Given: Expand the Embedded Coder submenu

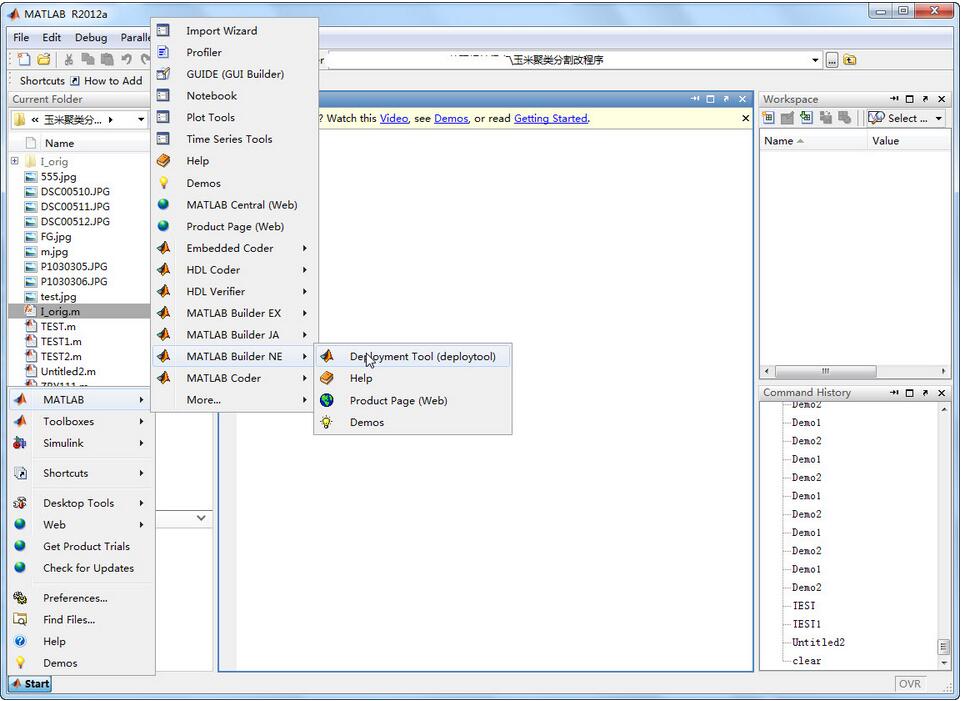Looking at the screenshot, I should (305, 248).
